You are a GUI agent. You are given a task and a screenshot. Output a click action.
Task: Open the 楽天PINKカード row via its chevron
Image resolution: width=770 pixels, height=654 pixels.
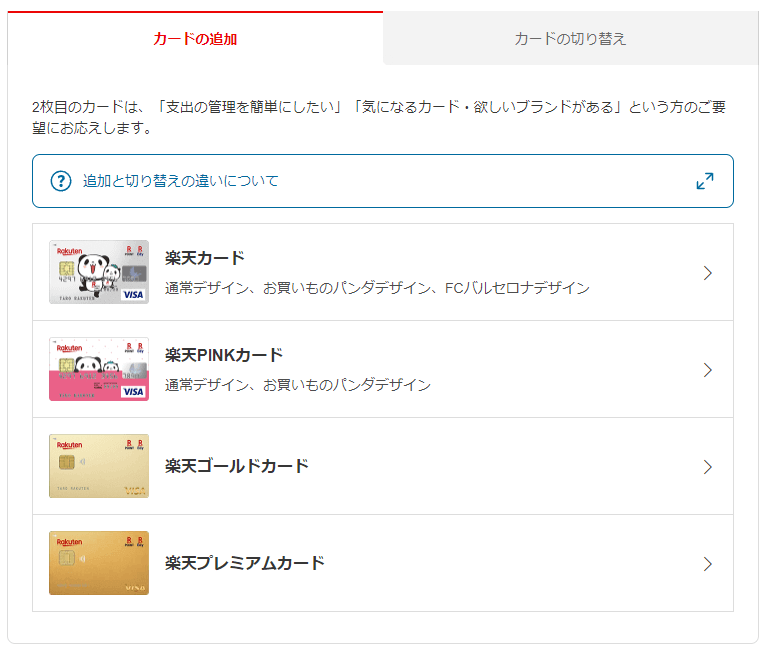(x=707, y=370)
